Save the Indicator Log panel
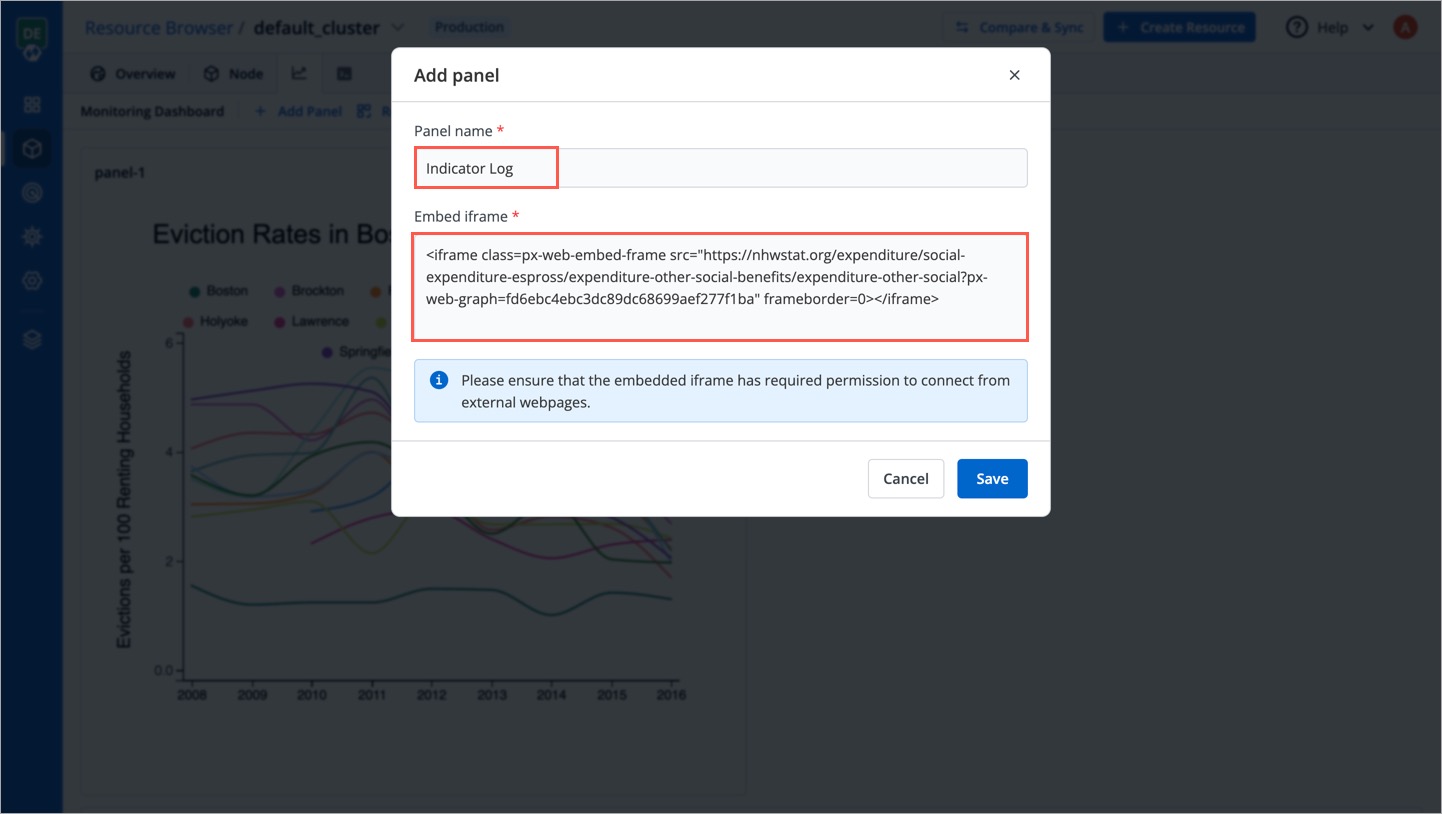Image resolution: width=1442 pixels, height=814 pixels. 992,478
